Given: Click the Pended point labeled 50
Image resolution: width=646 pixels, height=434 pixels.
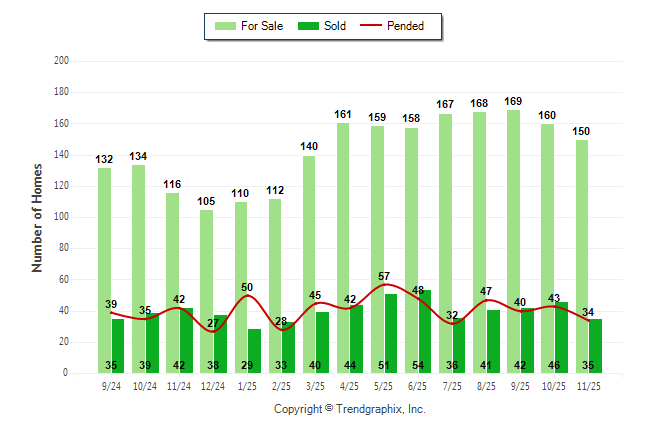Looking at the screenshot, I should coord(247,296).
